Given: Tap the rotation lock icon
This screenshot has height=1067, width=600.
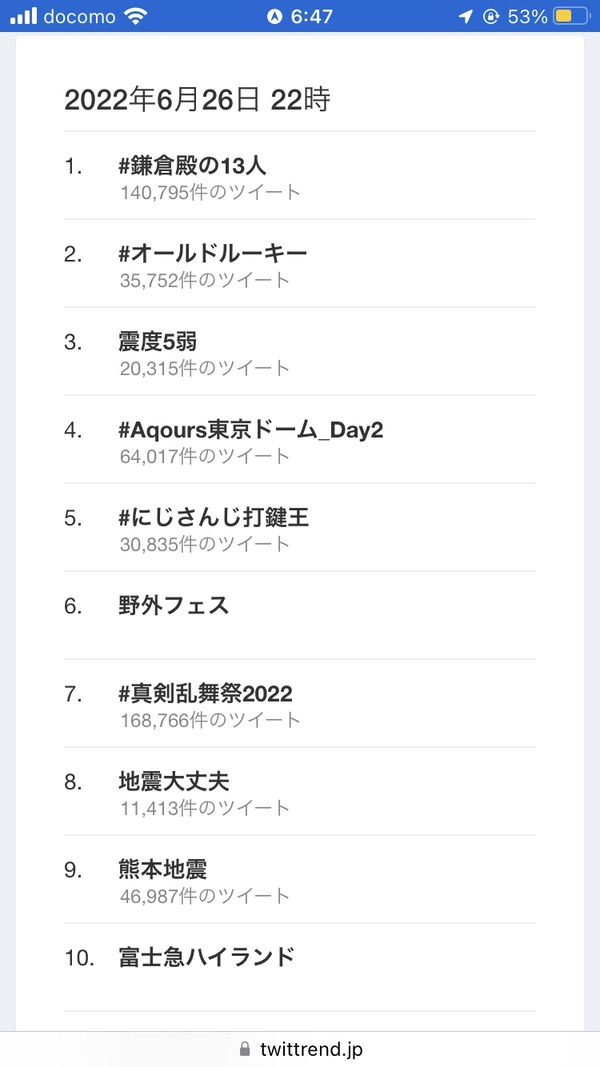Looking at the screenshot, I should tap(491, 16).
